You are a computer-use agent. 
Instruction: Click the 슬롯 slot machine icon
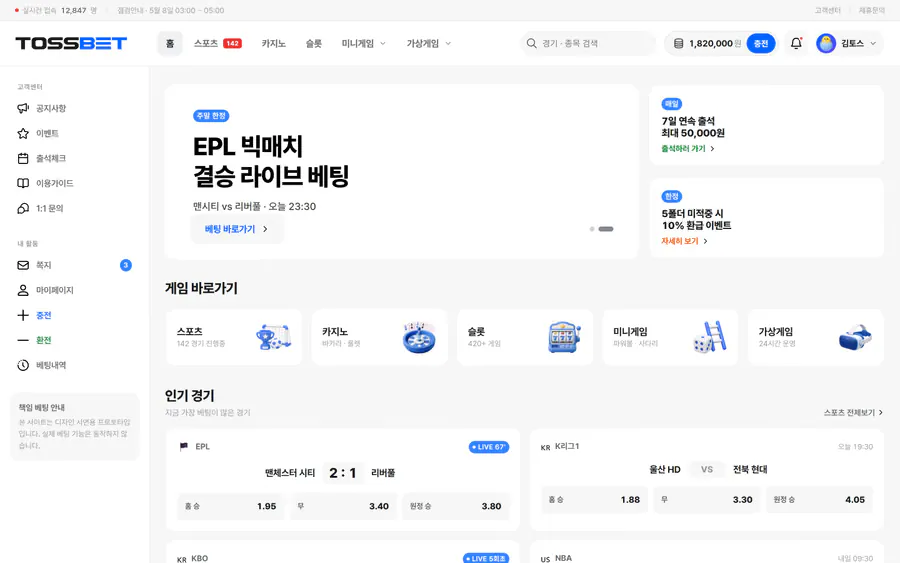(564, 337)
